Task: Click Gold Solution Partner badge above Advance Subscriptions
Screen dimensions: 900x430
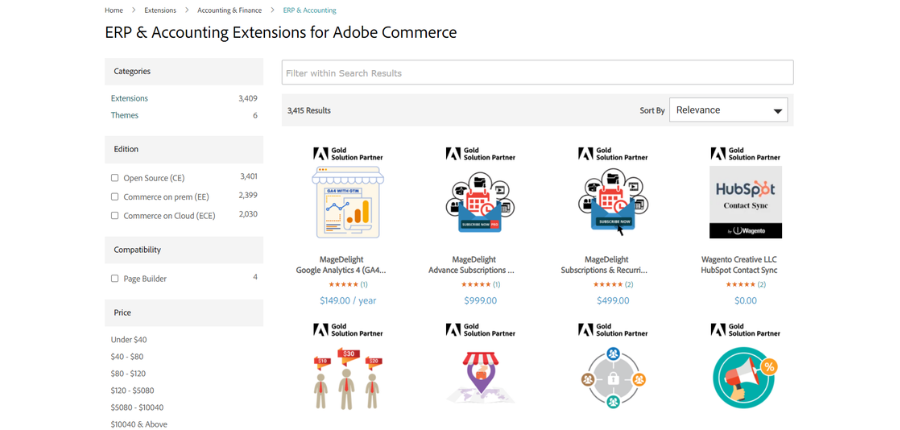Action: [x=480, y=153]
